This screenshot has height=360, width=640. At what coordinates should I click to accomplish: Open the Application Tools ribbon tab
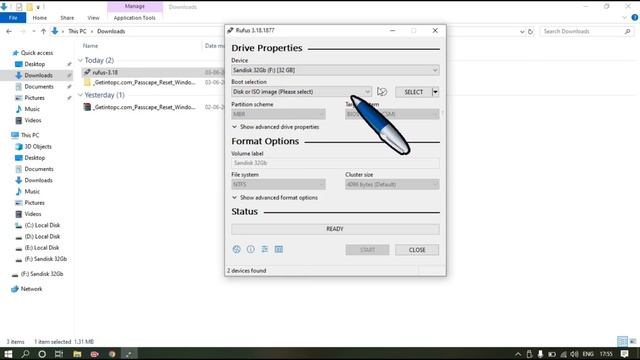135,18
